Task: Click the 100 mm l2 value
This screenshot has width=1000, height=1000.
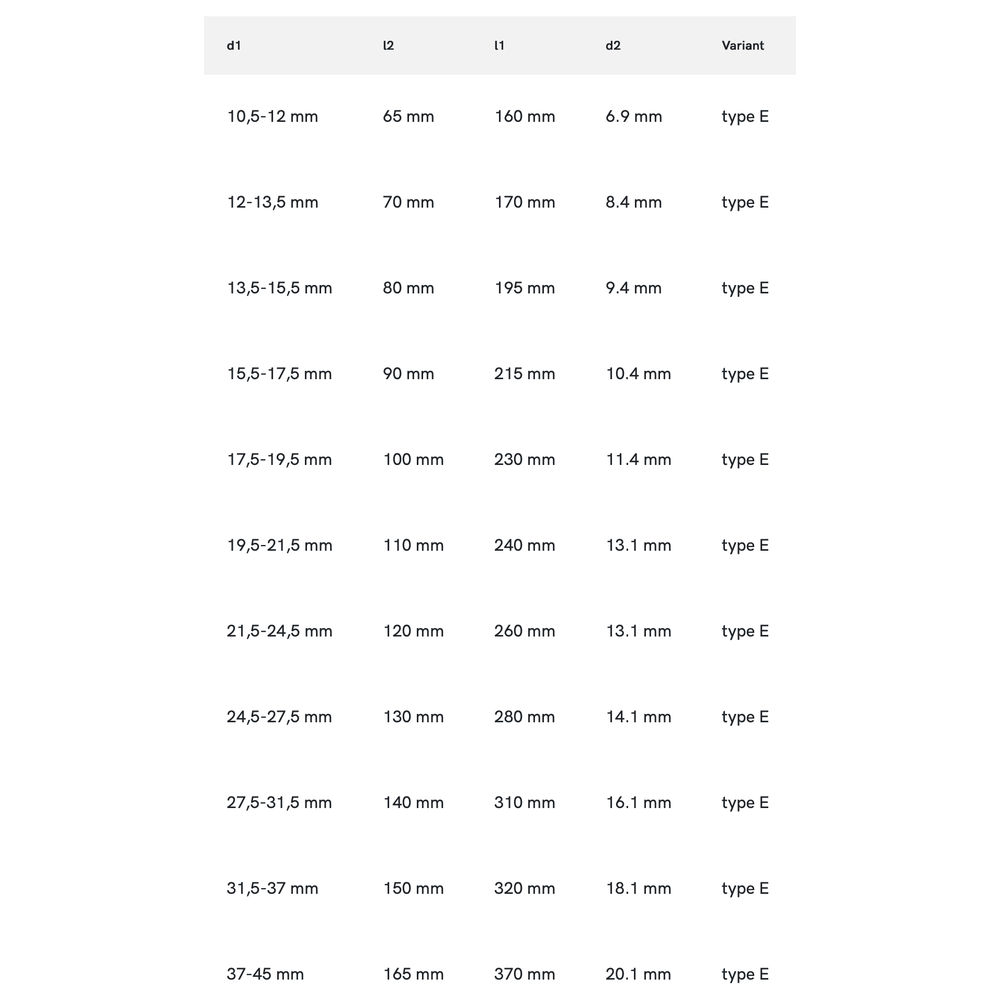Action: pyautogui.click(x=413, y=460)
